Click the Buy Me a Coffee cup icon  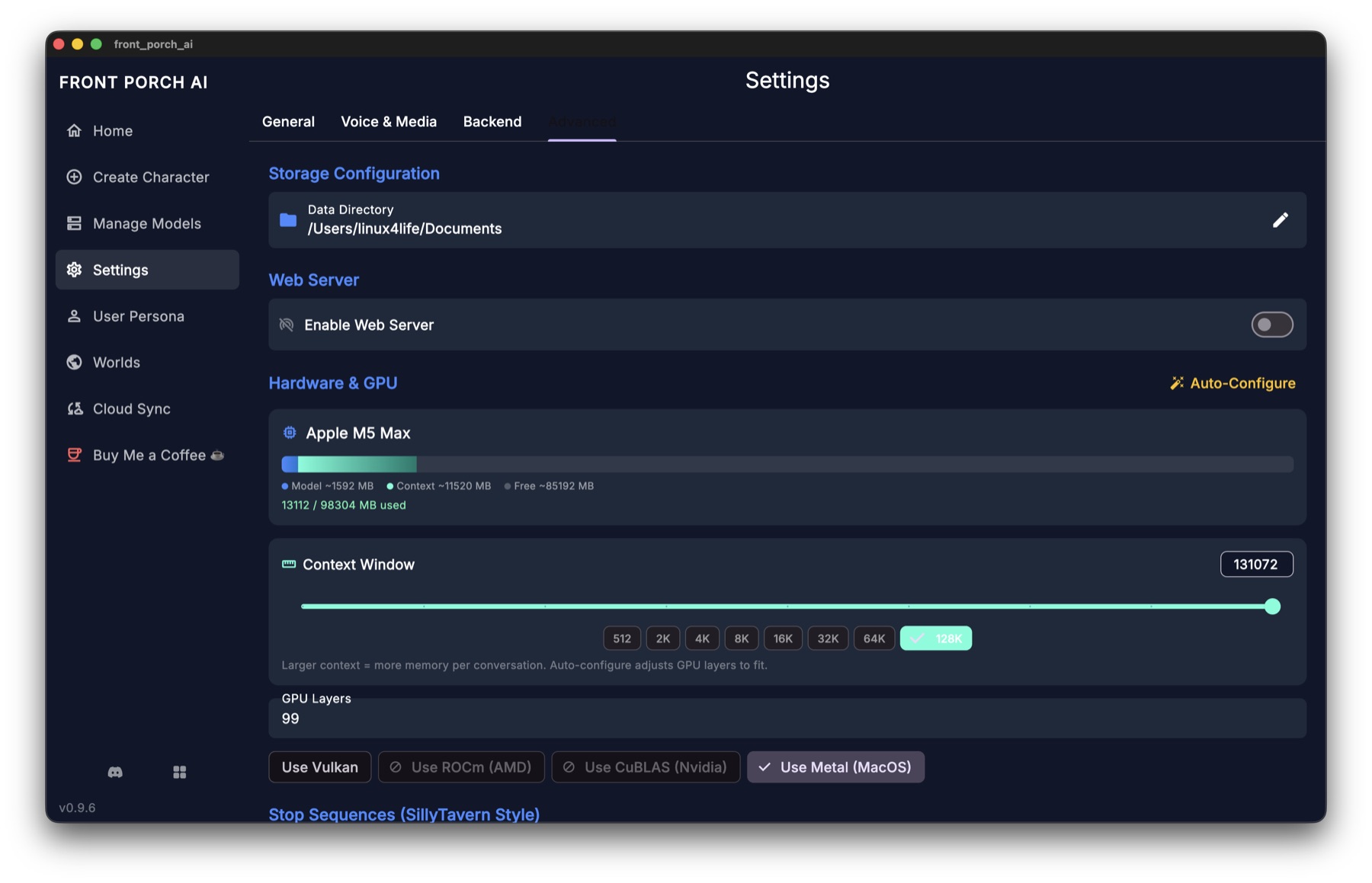(75, 455)
